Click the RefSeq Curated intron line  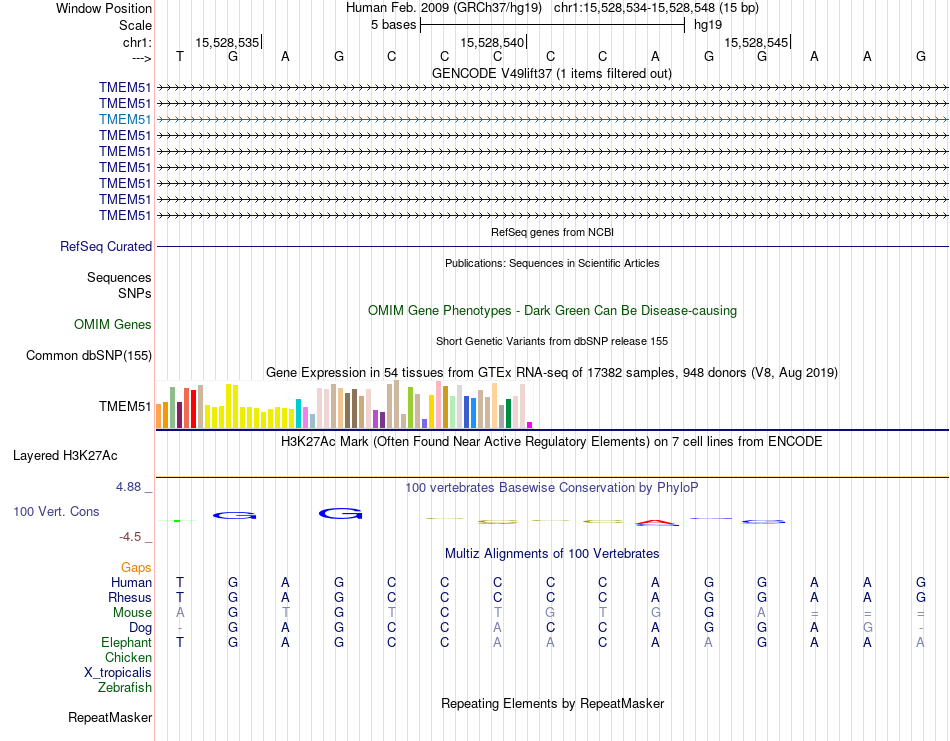tap(552, 247)
